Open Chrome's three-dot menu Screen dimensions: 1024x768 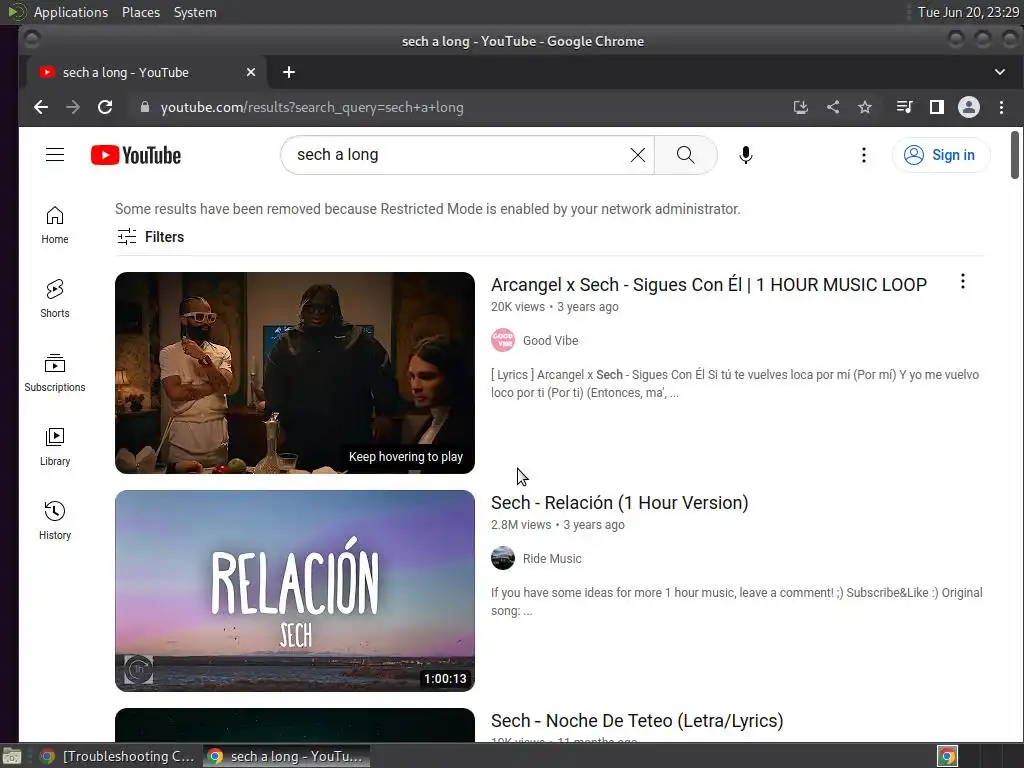1001,107
